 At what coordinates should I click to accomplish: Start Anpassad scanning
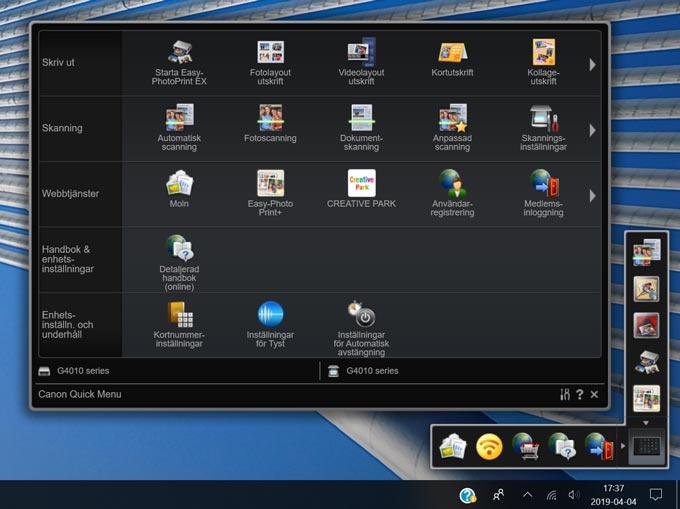[452, 127]
